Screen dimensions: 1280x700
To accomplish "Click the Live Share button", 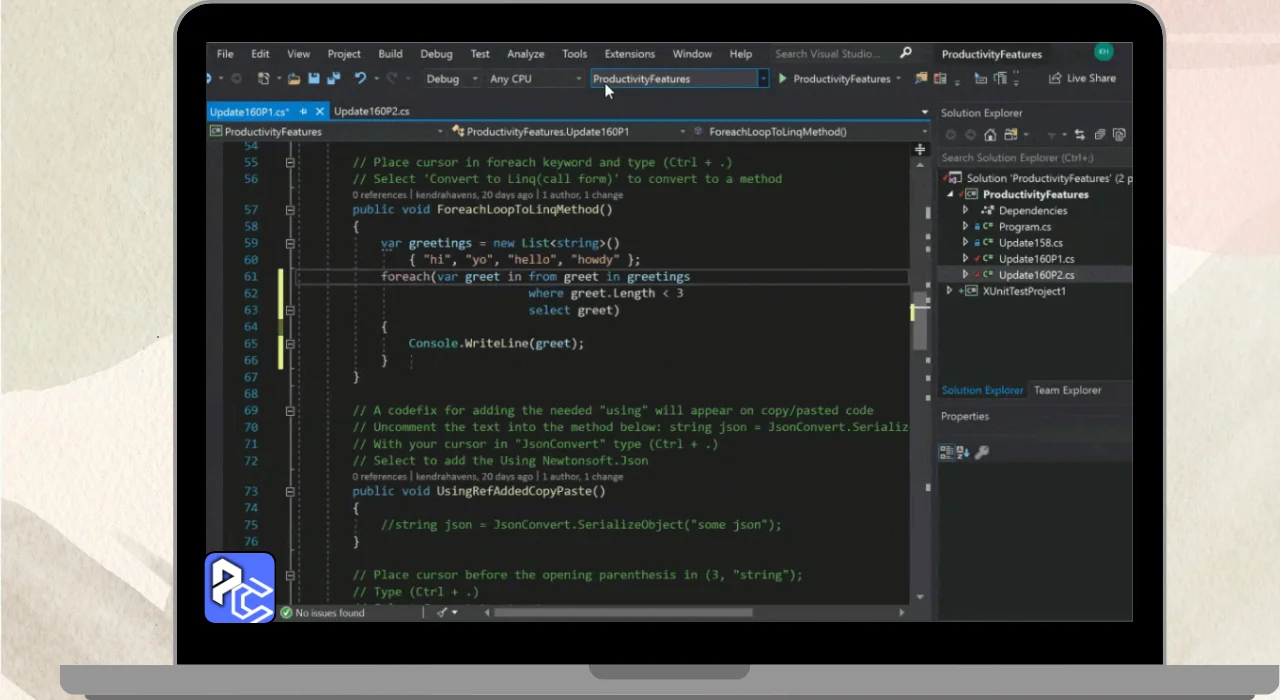I will pyautogui.click(x=1082, y=79).
